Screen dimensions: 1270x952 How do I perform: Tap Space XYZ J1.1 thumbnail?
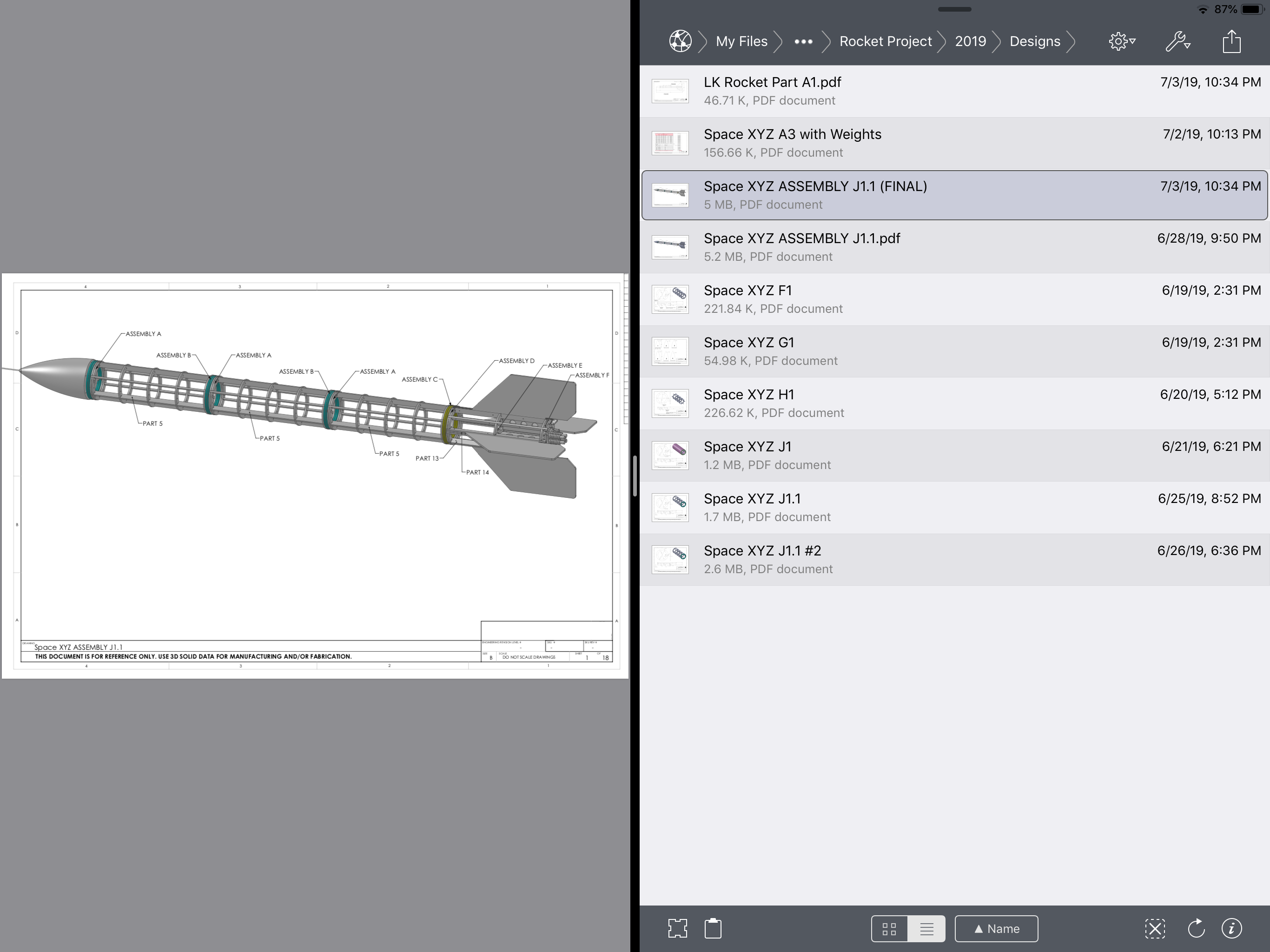click(670, 508)
